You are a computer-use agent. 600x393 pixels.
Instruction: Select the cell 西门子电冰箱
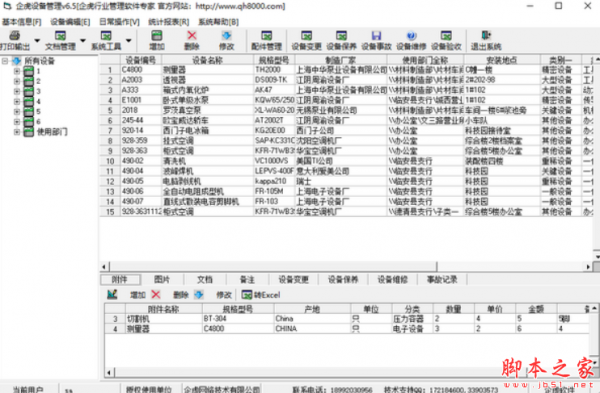tap(207, 130)
